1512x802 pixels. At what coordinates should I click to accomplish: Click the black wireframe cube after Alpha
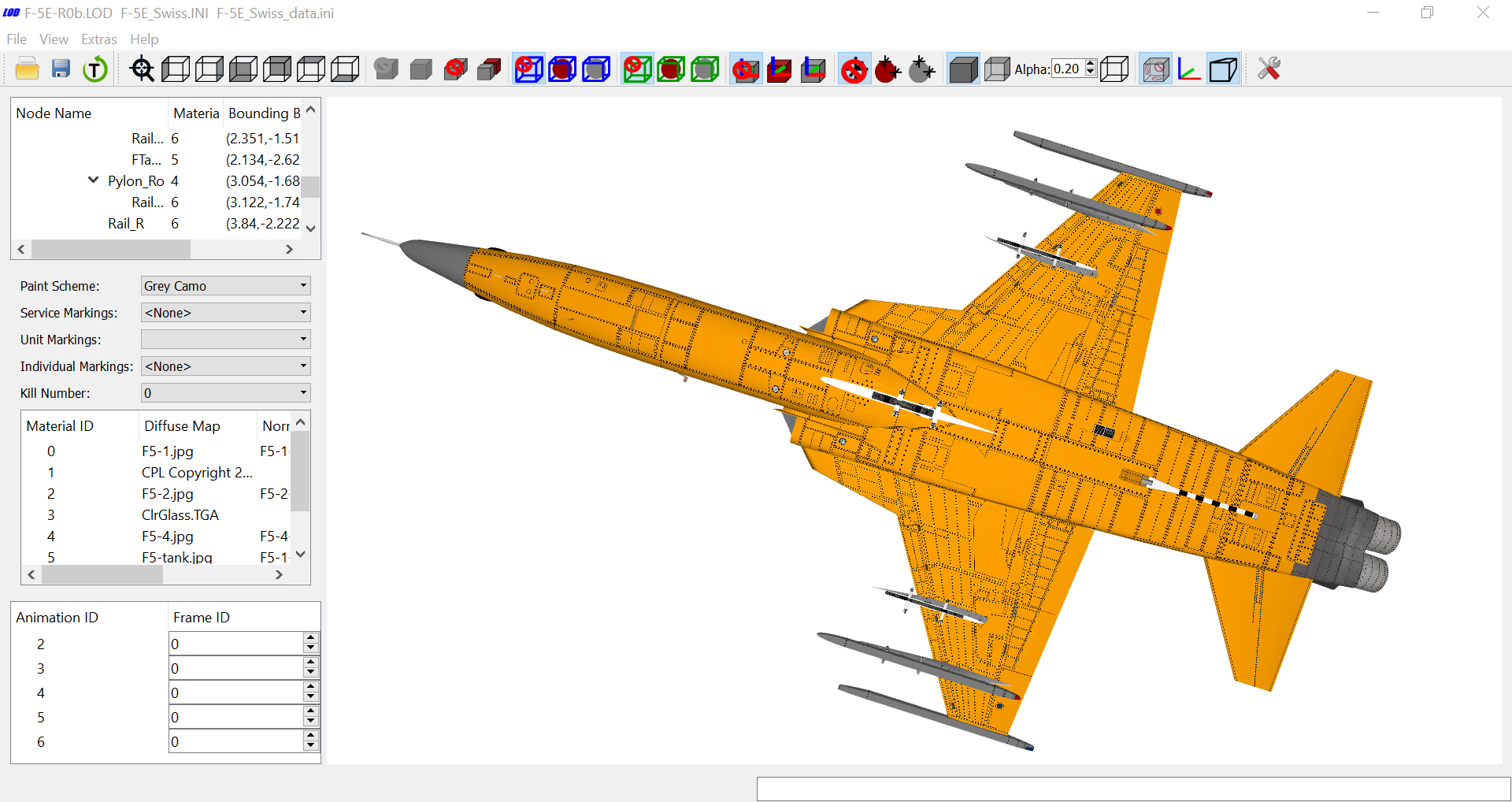(1114, 69)
